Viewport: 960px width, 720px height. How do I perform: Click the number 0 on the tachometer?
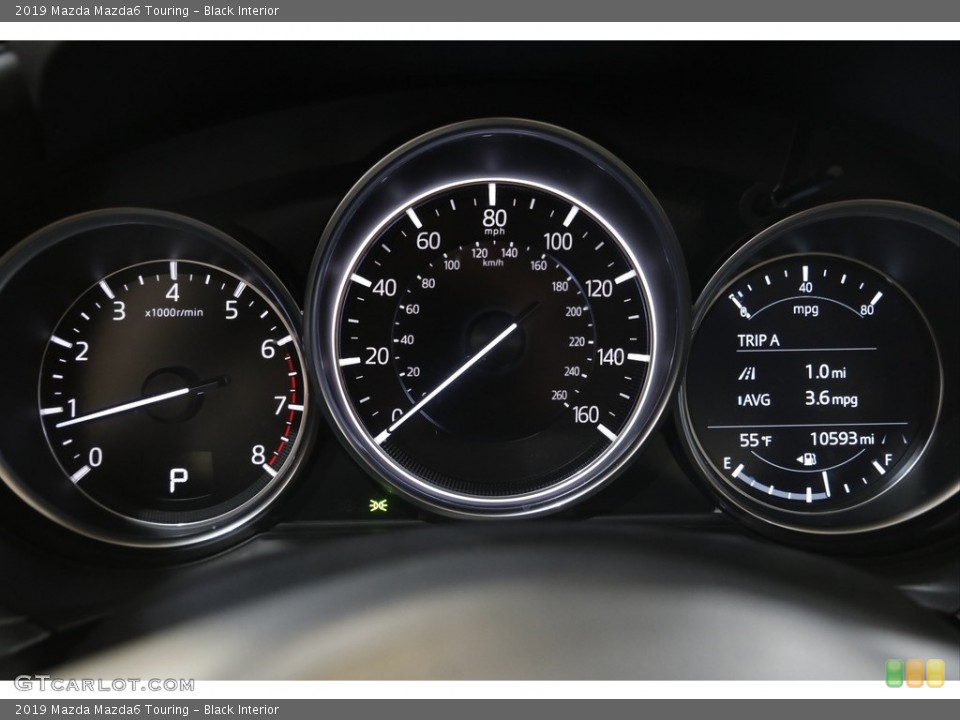96,457
